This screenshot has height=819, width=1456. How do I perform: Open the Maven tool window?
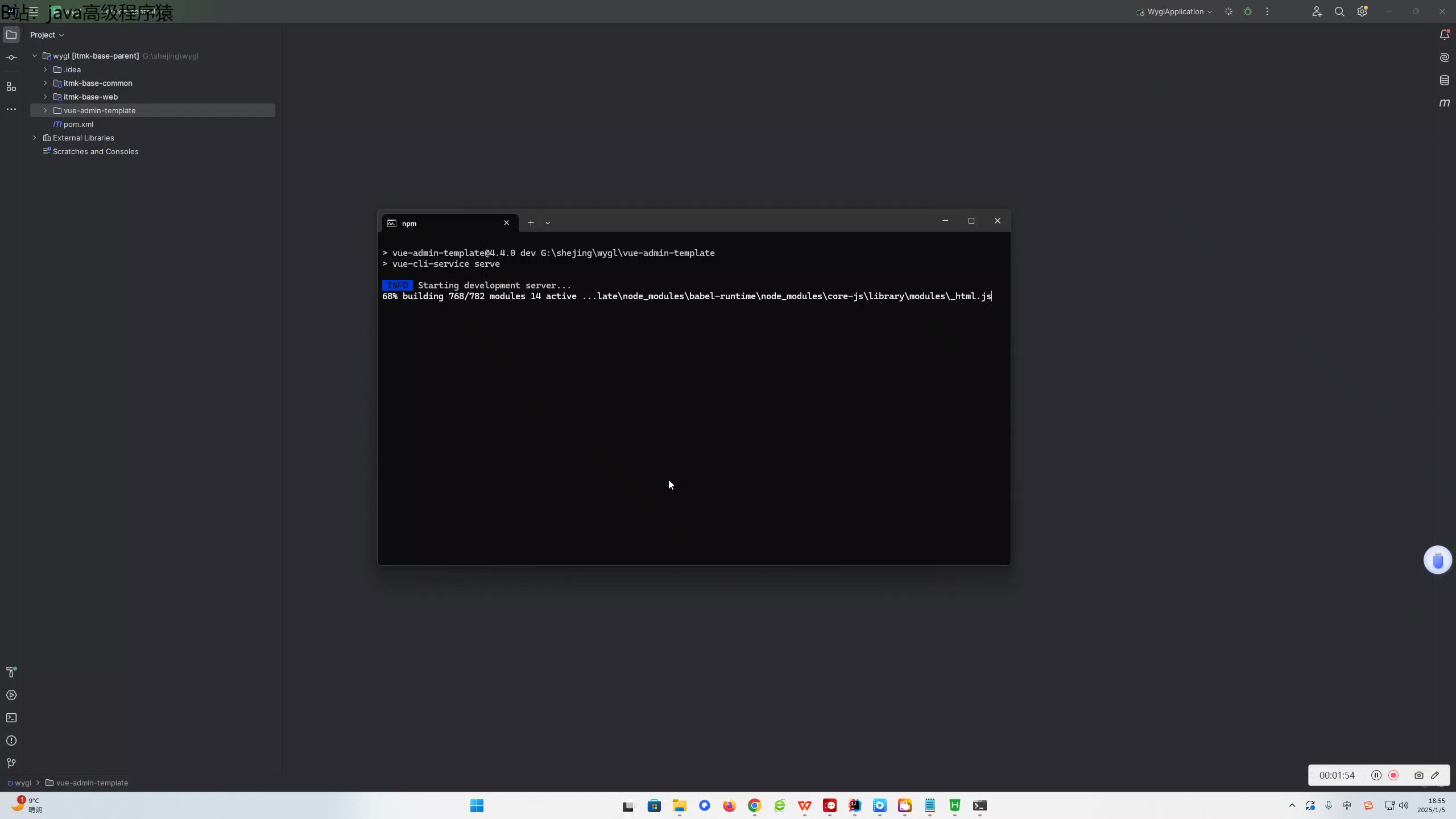[1444, 103]
